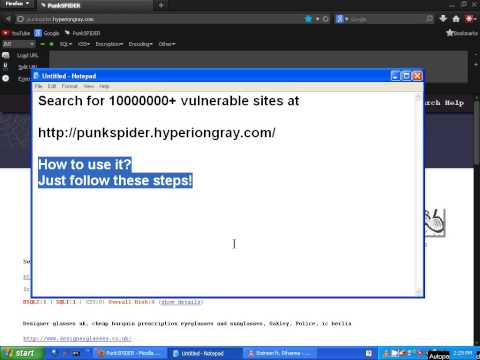Reload the page with the refresh icon

click(326, 19)
